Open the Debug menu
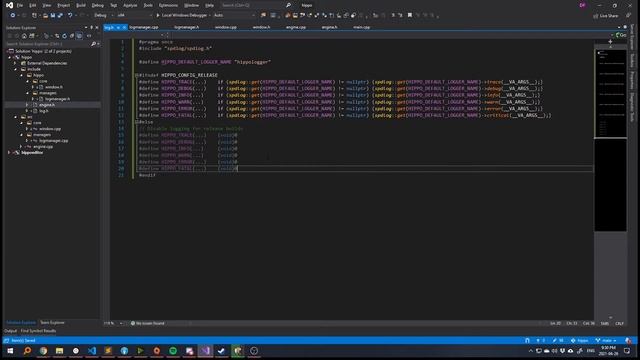 [98, 5]
